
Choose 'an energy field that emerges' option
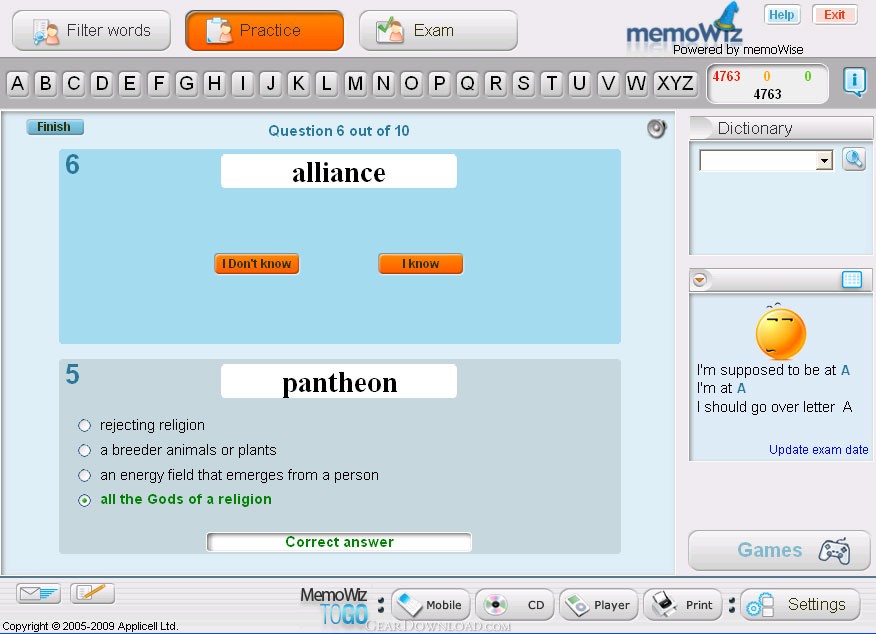(x=84, y=475)
